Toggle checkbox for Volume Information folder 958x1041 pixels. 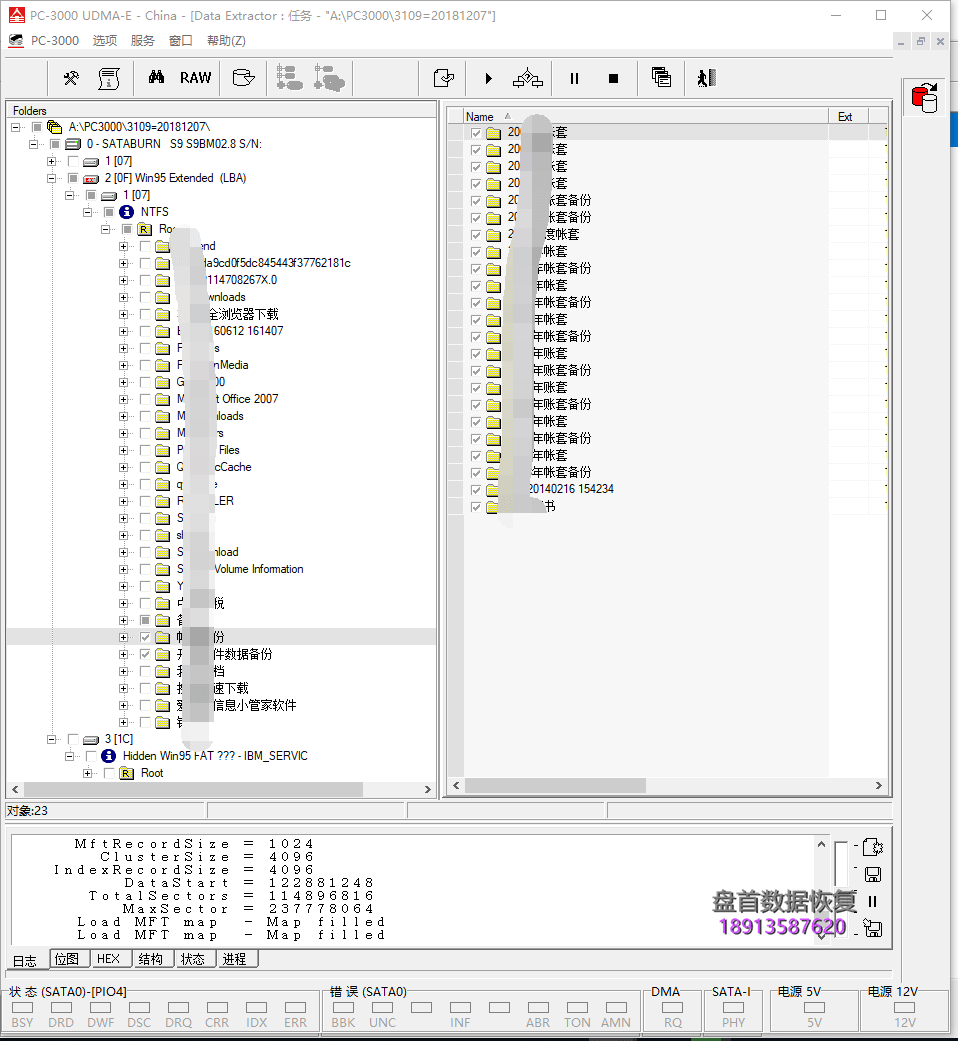tap(145, 569)
